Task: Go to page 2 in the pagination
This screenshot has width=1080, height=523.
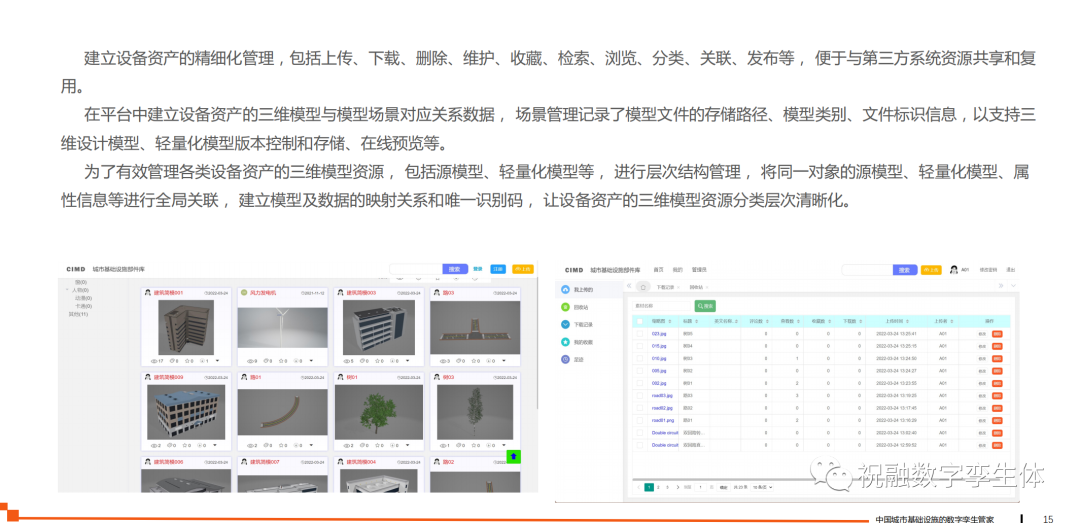Action: click(659, 487)
